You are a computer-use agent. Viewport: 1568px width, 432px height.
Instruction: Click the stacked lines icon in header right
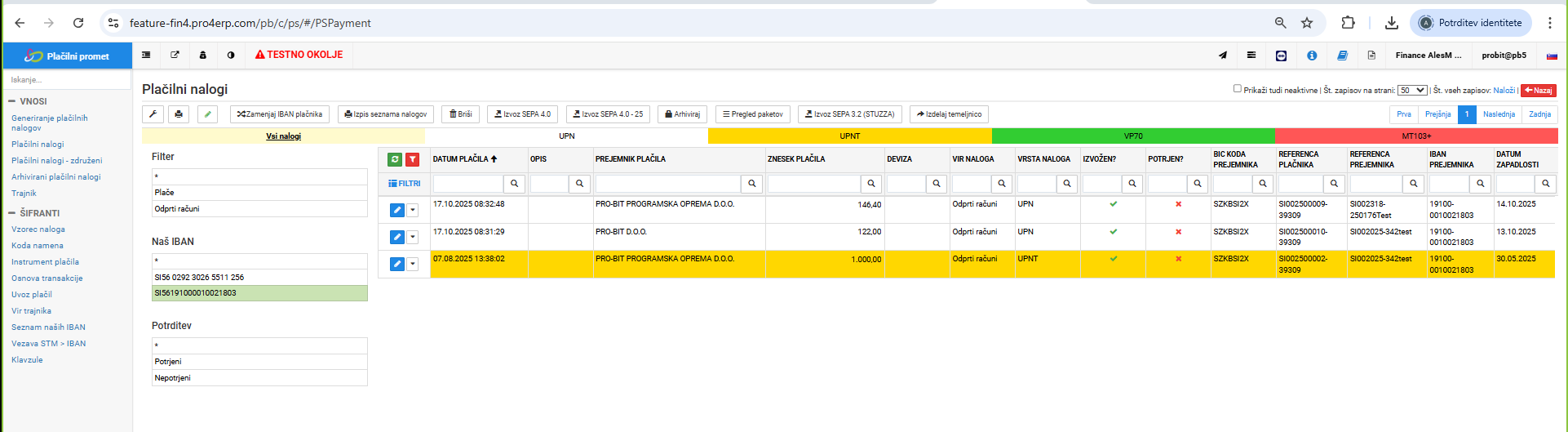click(1251, 56)
